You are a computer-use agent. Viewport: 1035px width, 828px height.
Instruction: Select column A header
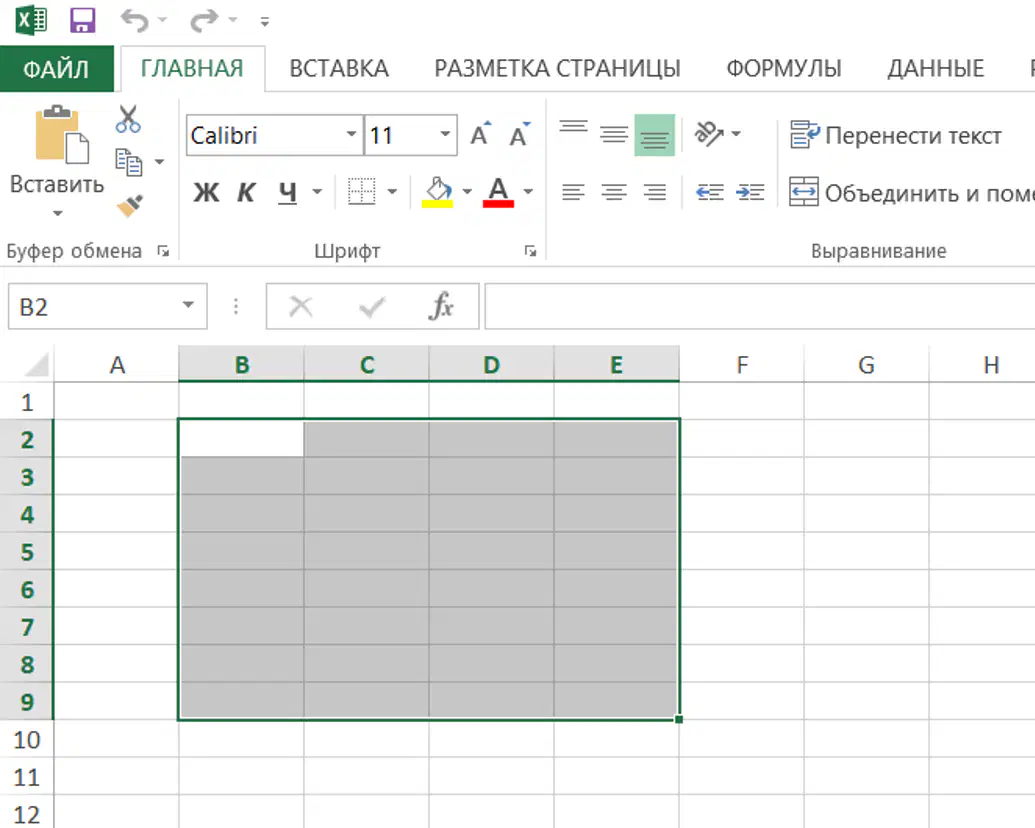click(117, 364)
